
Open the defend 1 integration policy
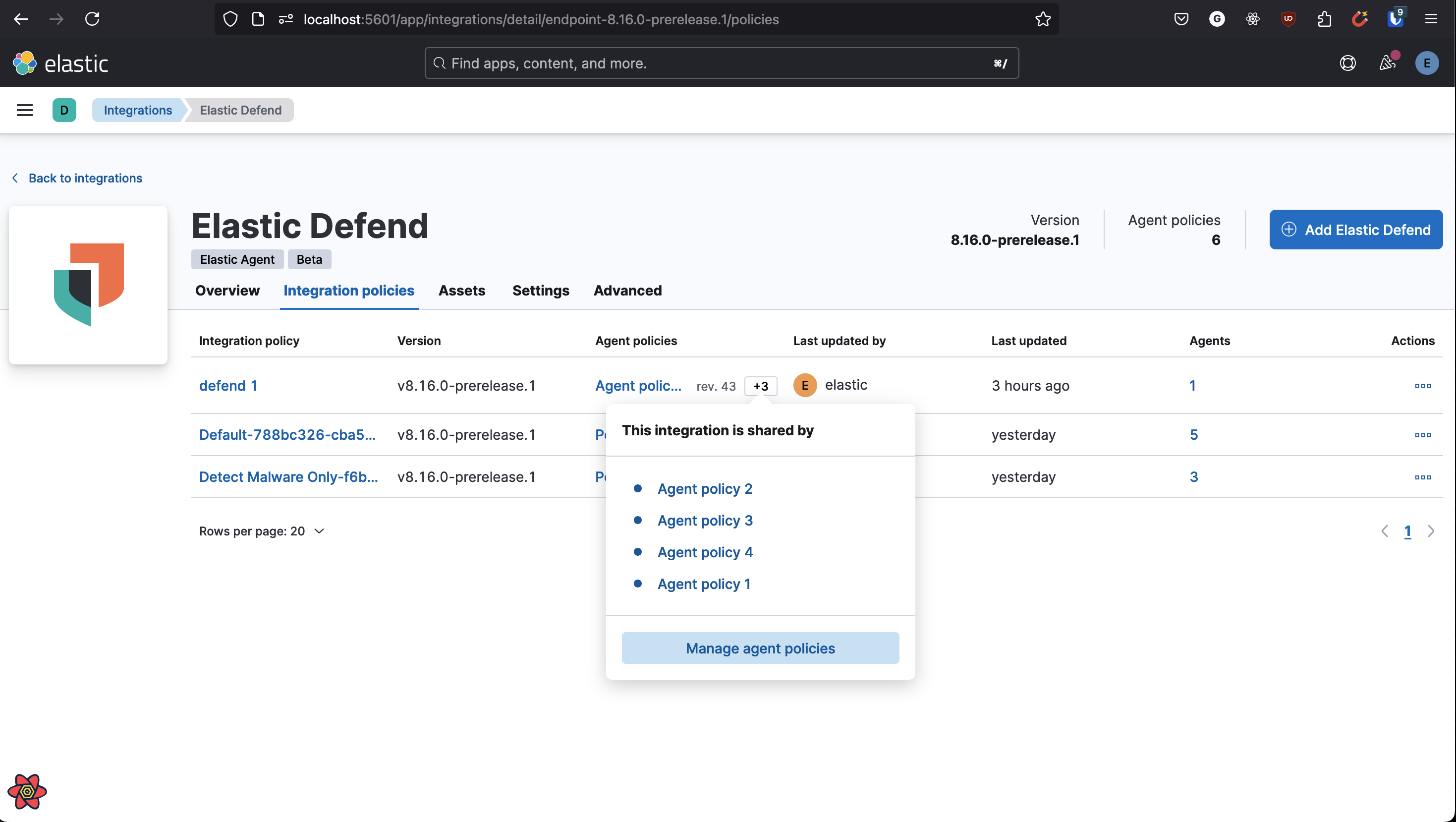228,386
